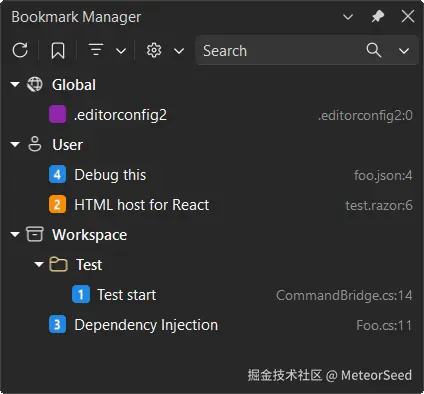Collapse the User group
Screen dimensions: 424x394
[x=15, y=145]
